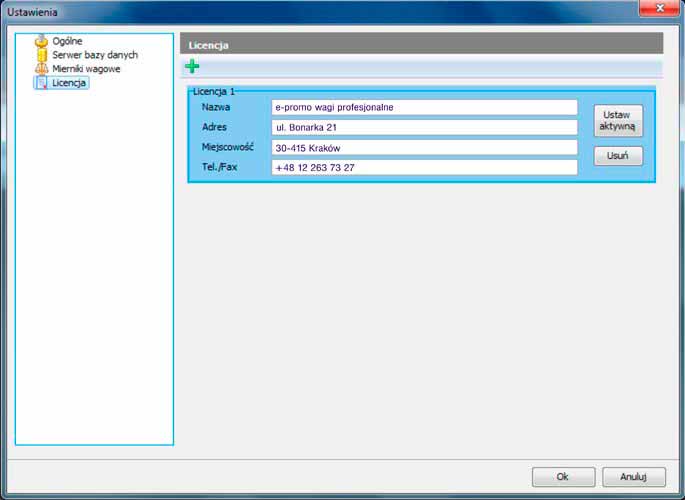Open Mierniki wagowe settings
The height and width of the screenshot is (500, 685).
(x=86, y=69)
